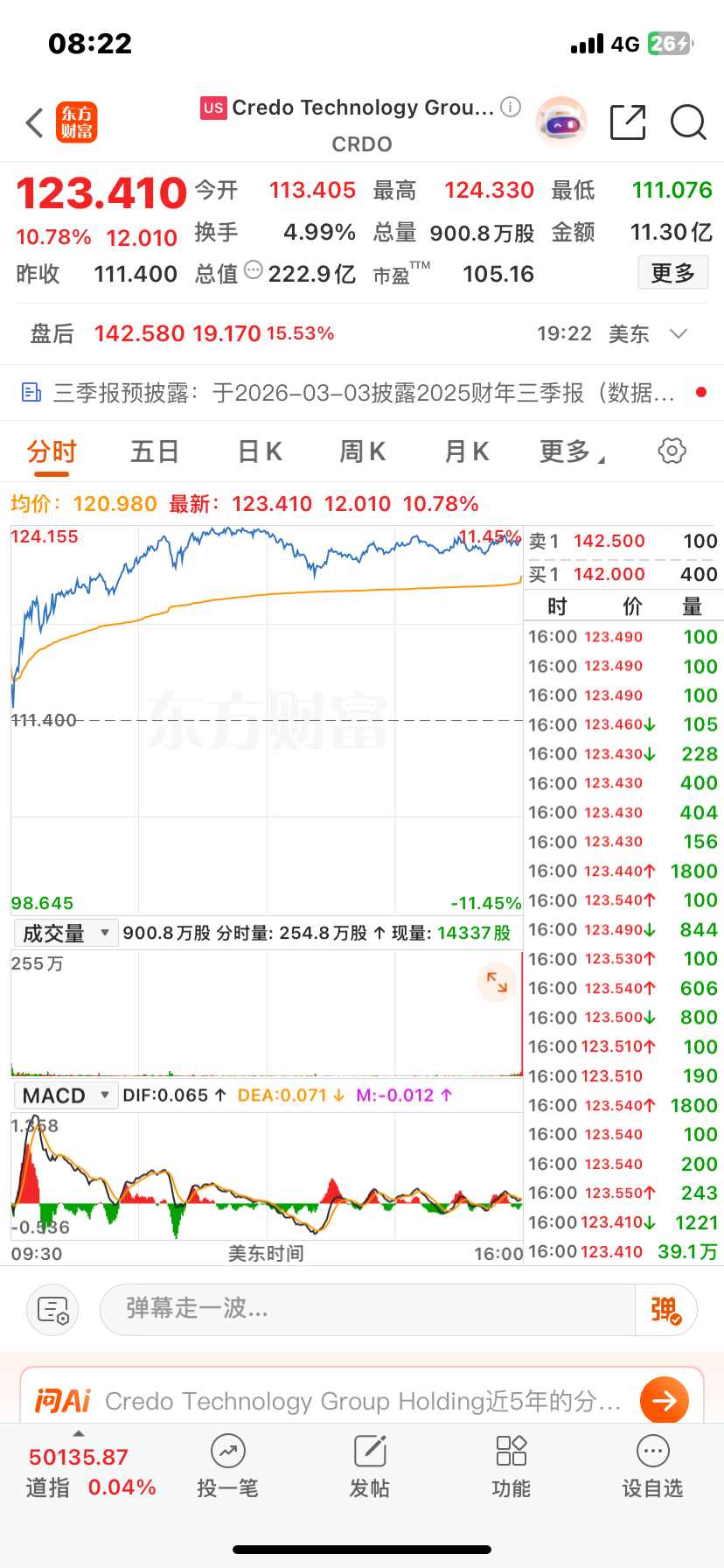
Task: Tap the 买1 142.000 order row
Action: point(623,574)
